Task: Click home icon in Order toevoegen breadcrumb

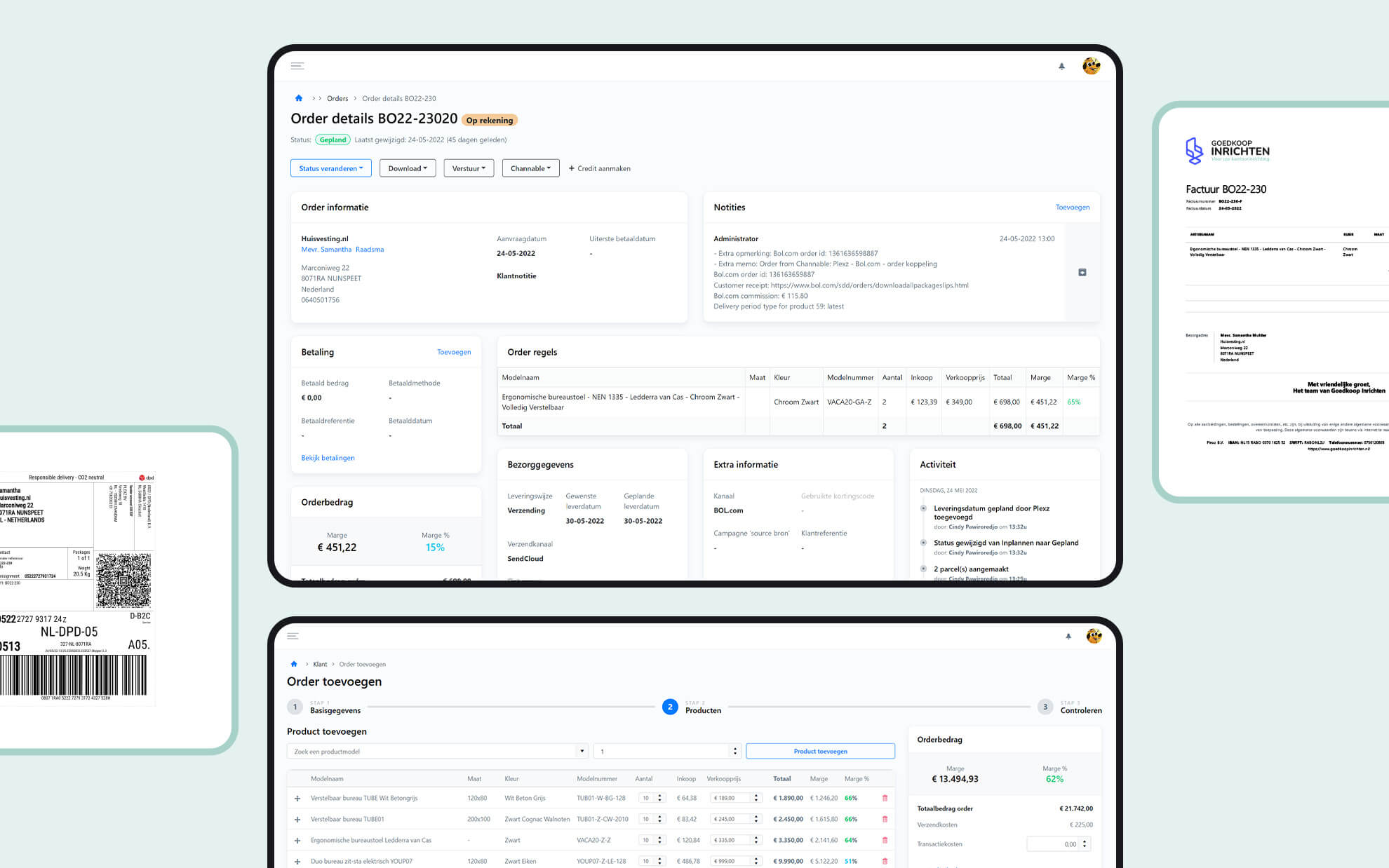Action: [294, 664]
